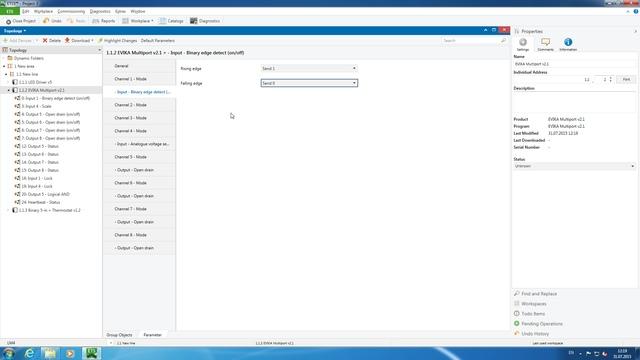Image resolution: width=640 pixels, height=360 pixels.
Task: Click the Name field in Properties
Action: [x=574, y=64]
